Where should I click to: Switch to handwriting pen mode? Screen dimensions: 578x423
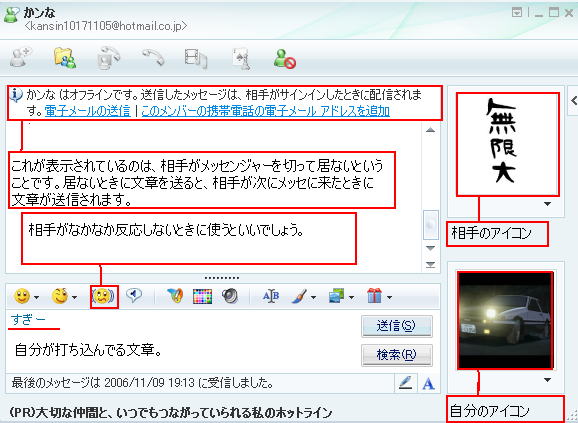pyautogui.click(x=405, y=383)
